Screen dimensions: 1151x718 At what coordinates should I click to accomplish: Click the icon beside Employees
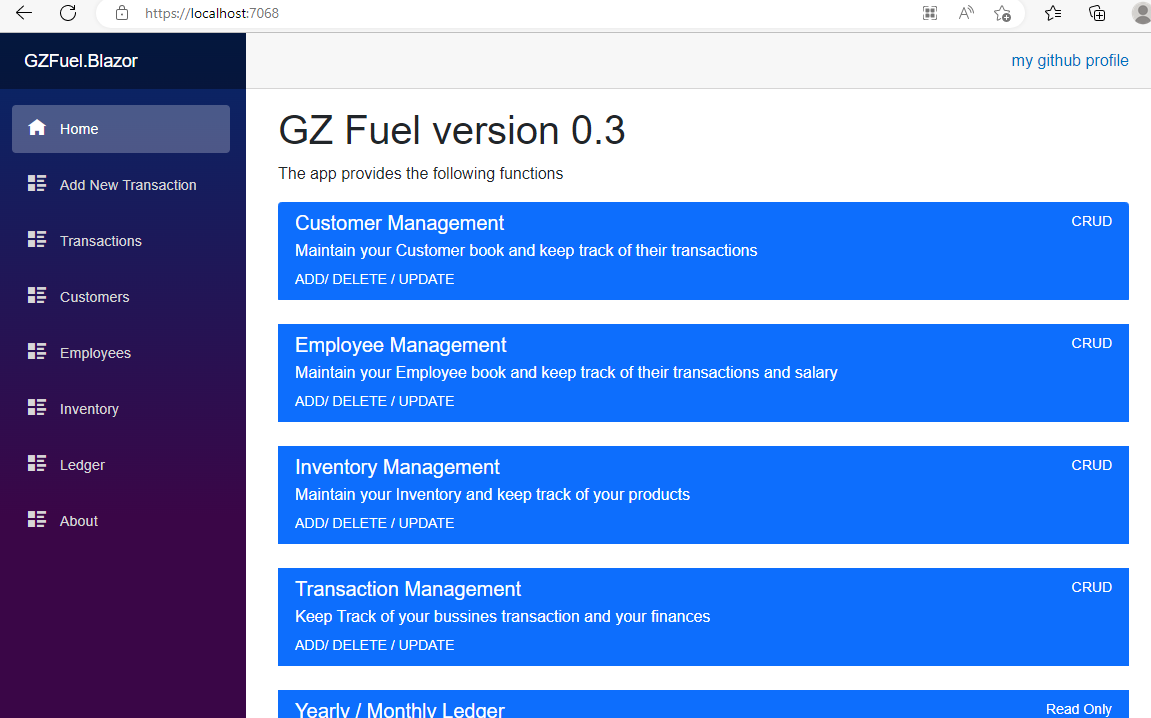click(37, 351)
